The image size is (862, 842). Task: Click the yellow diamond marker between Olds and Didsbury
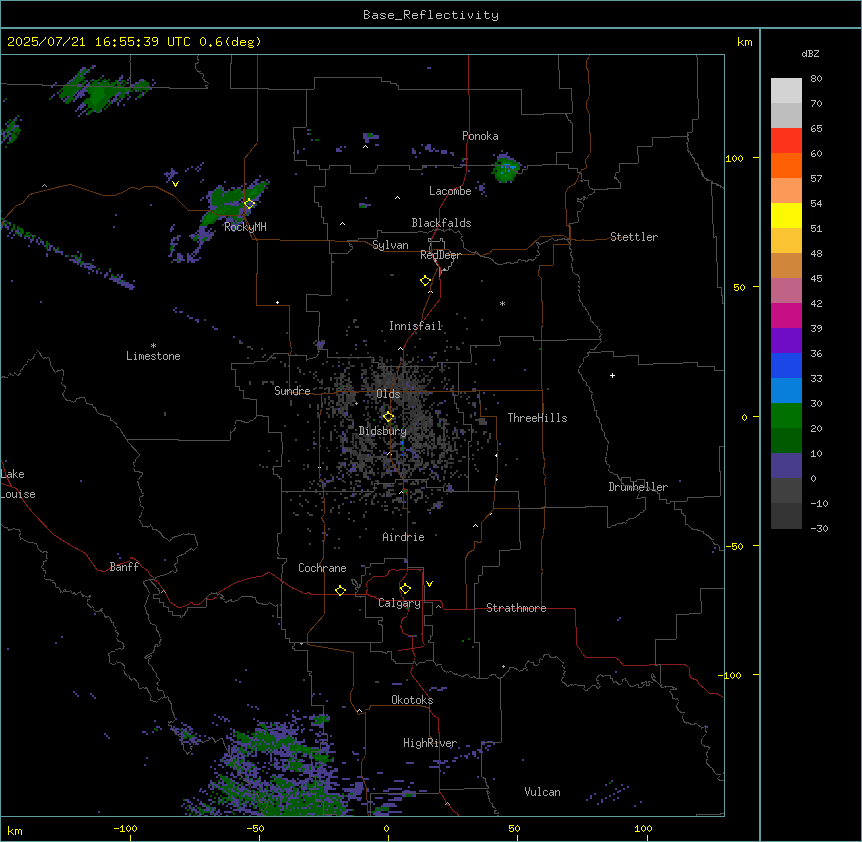coord(389,417)
